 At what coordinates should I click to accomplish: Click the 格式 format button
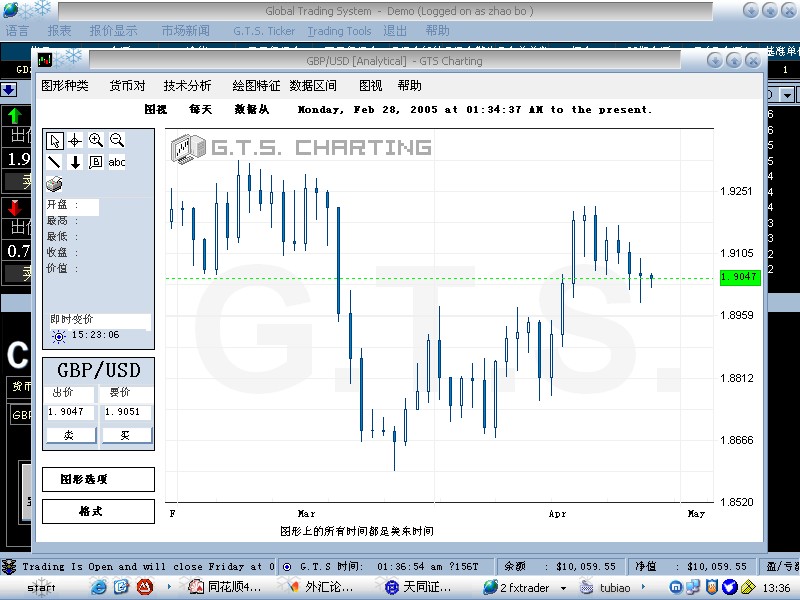(x=98, y=511)
